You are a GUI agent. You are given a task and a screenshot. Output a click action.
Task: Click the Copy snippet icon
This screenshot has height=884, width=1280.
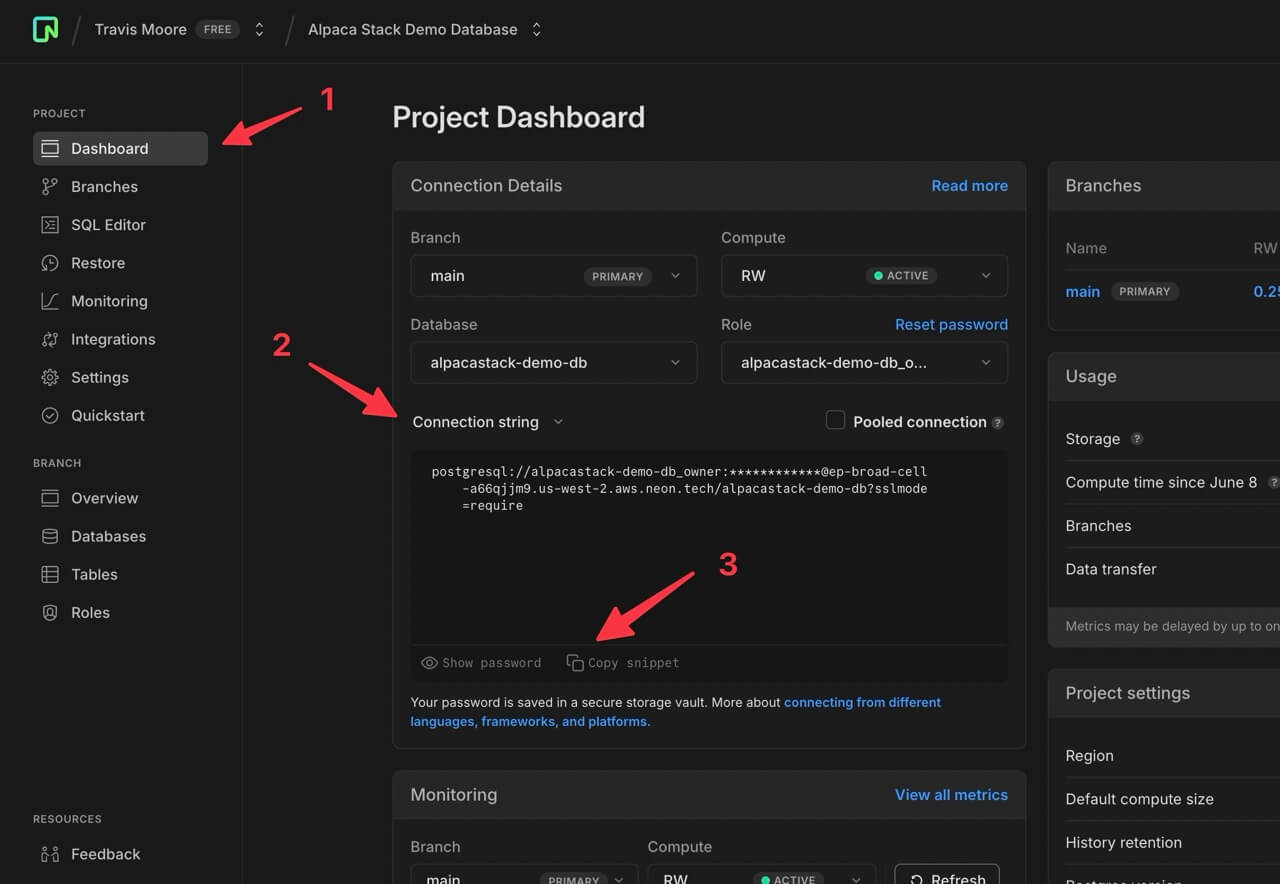[x=575, y=663]
